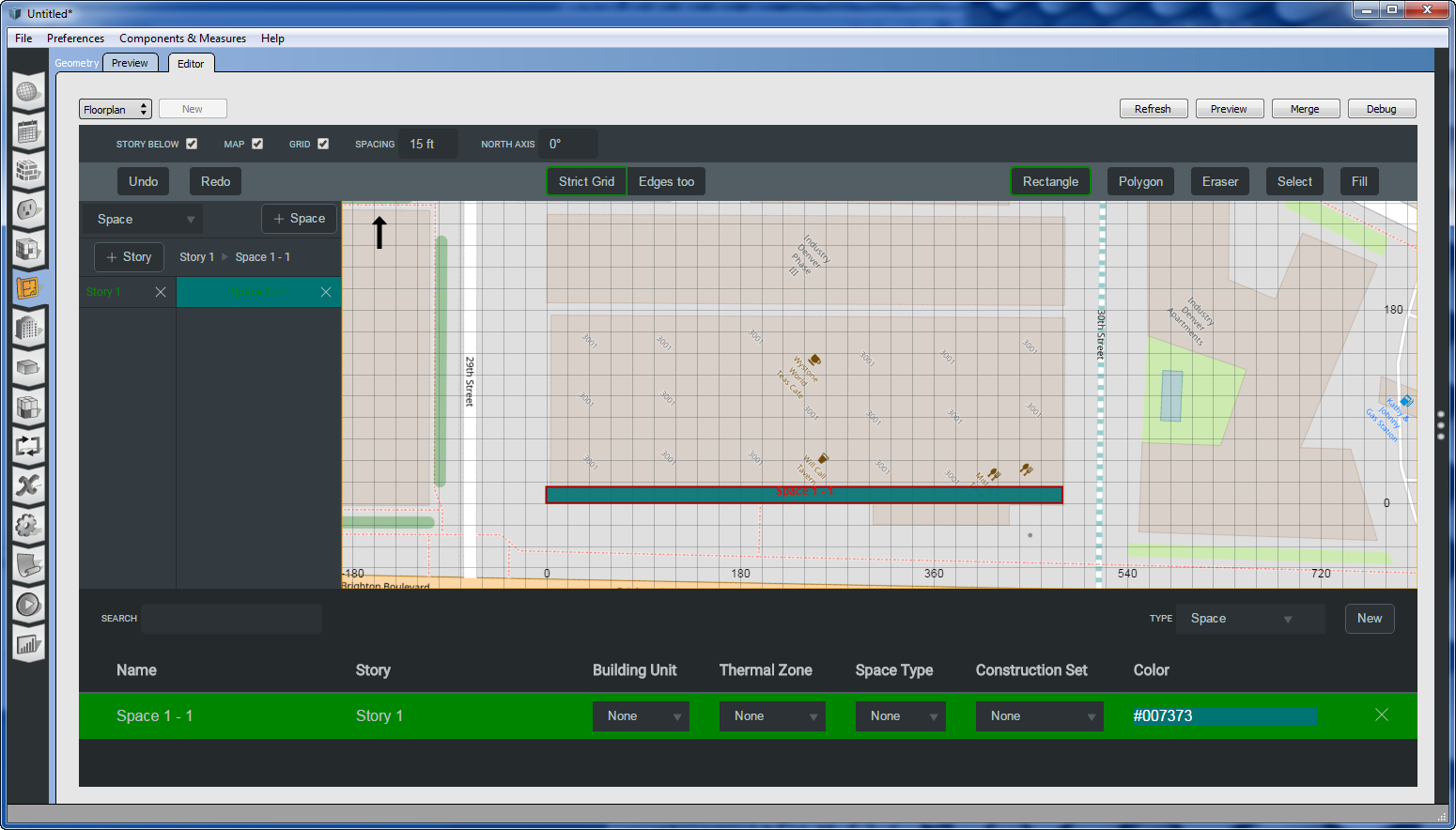Select the Schedules calendar icon in sidebar
The height and width of the screenshot is (830, 1456).
[28, 131]
